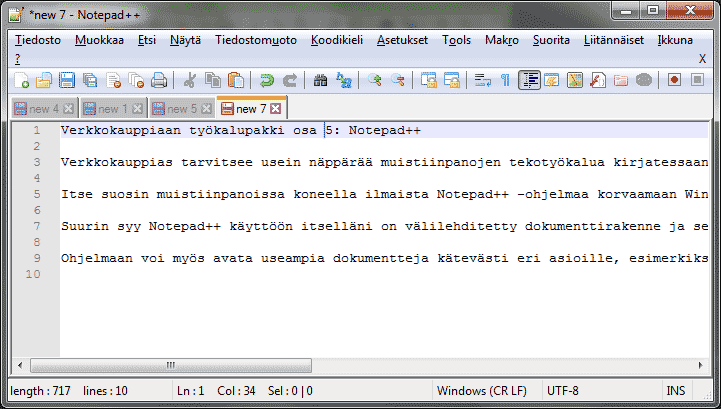Save all documents toolbar icon
The image size is (721, 409).
pyautogui.click(x=90, y=80)
